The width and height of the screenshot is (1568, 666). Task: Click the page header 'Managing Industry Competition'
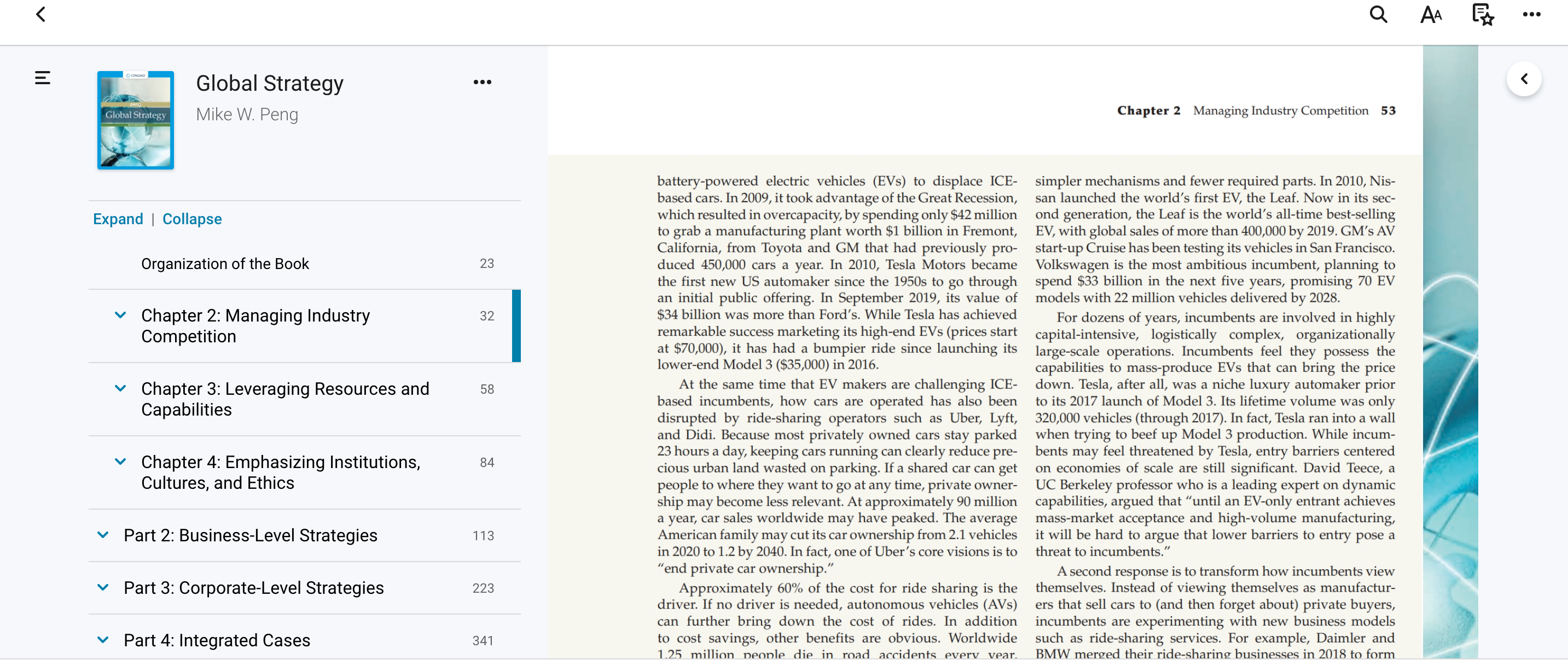click(x=1281, y=110)
